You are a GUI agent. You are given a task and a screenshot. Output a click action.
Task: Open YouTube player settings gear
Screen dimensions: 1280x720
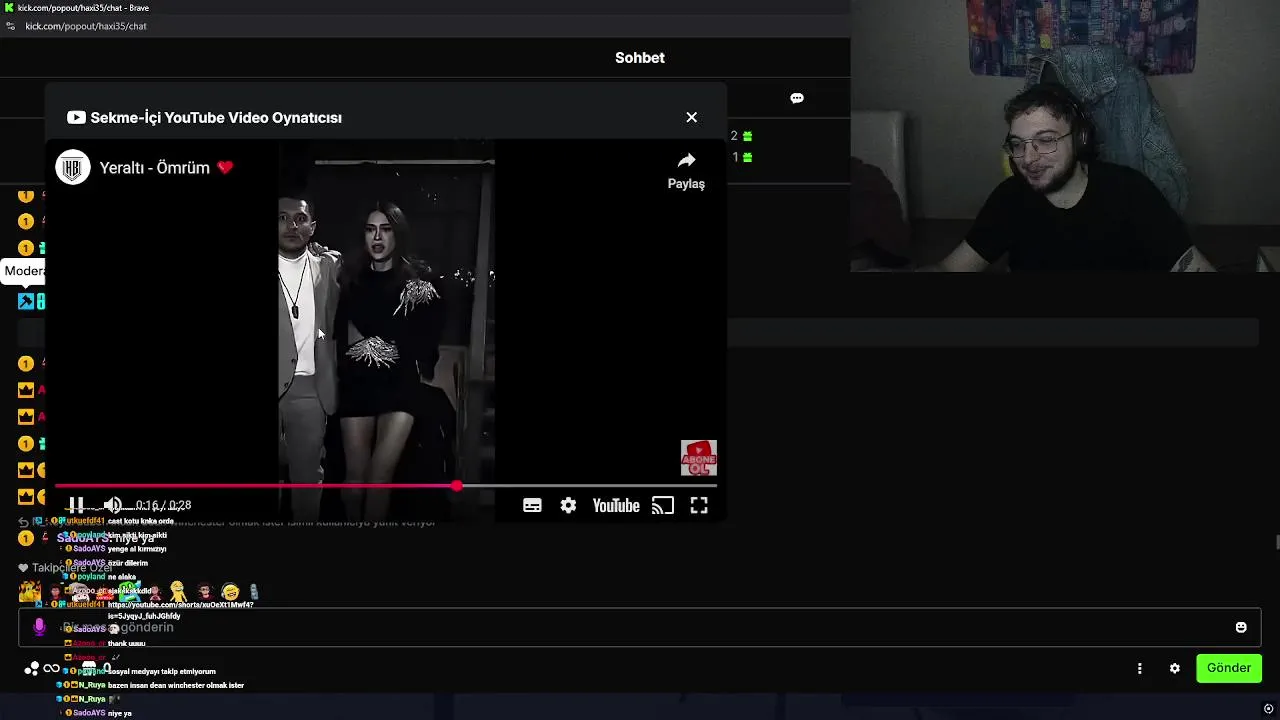click(x=568, y=506)
